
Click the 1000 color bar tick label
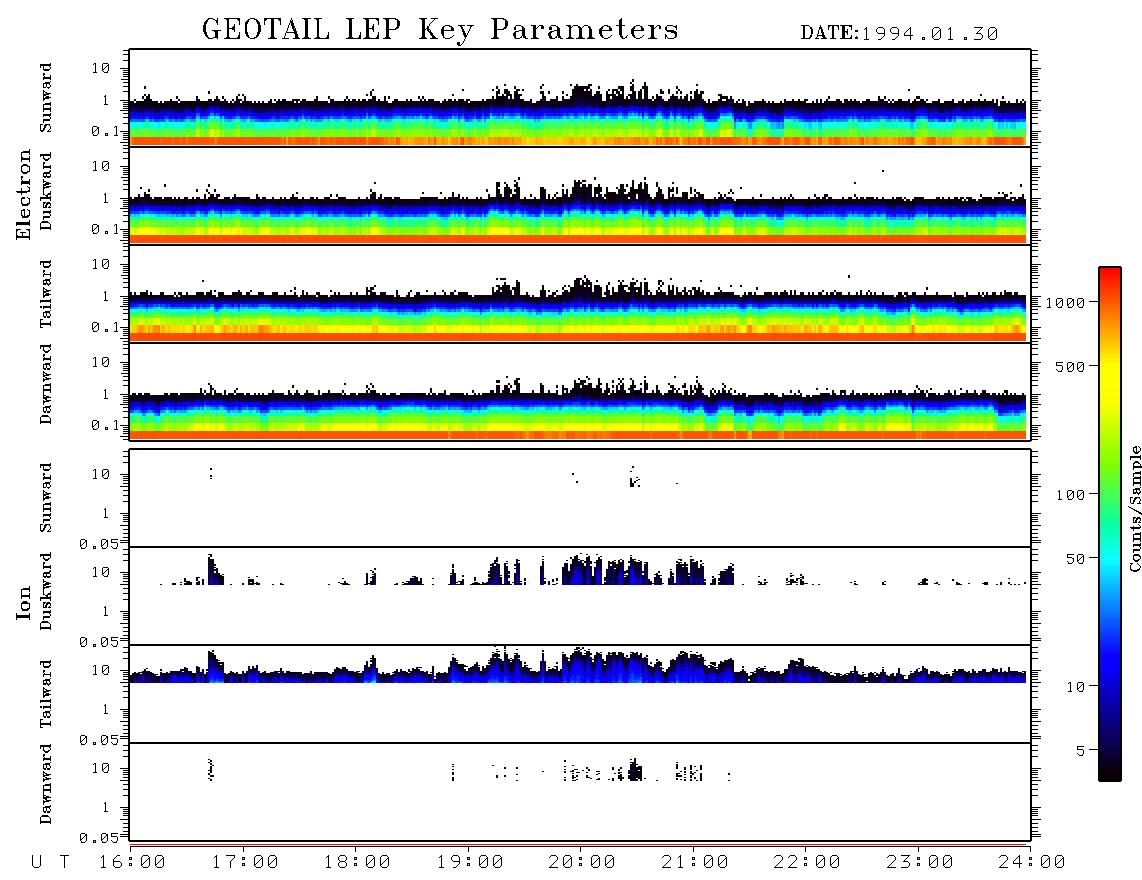pos(1066,303)
